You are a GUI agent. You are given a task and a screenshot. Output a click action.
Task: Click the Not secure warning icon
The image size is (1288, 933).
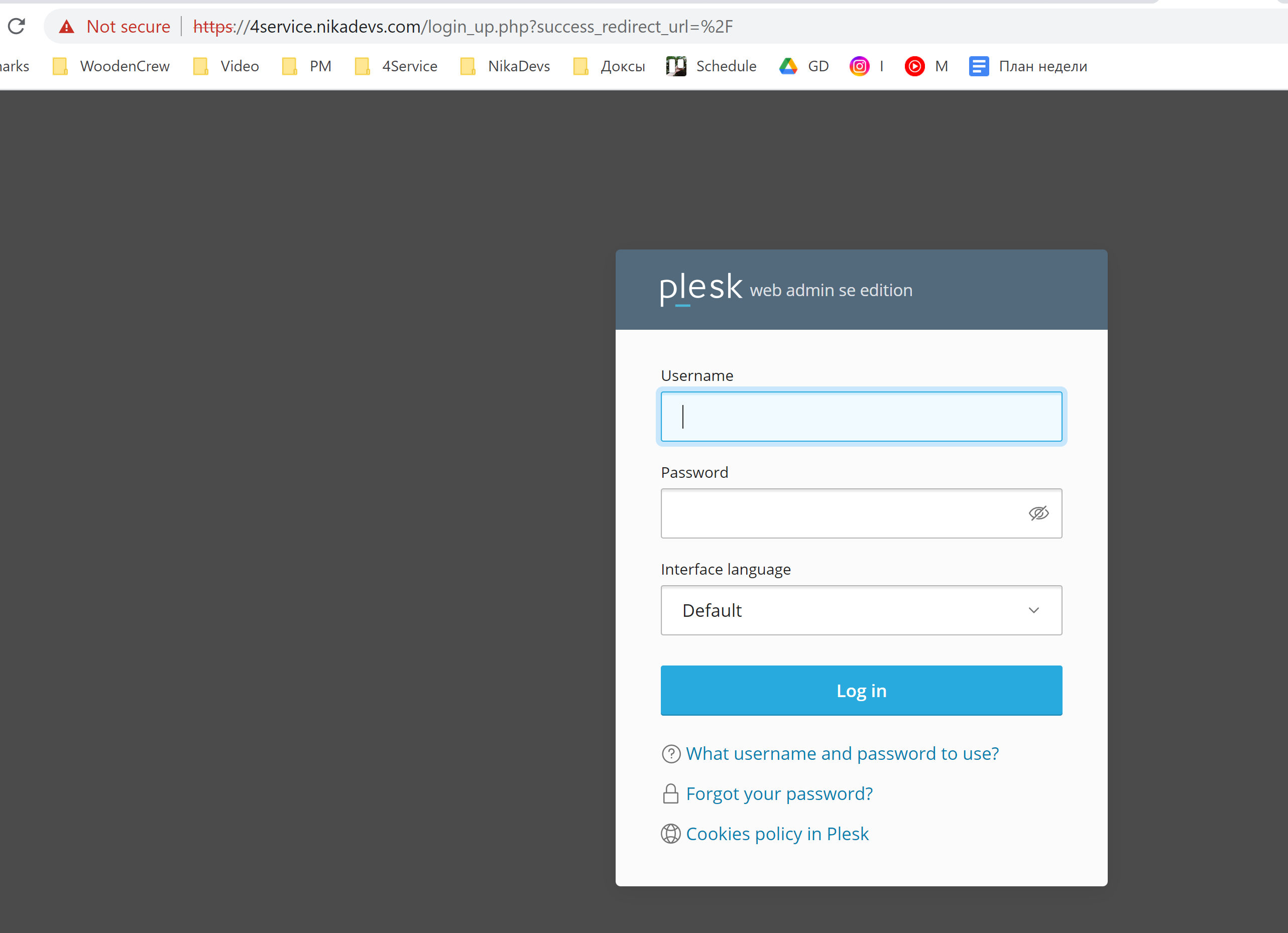pyautogui.click(x=67, y=27)
